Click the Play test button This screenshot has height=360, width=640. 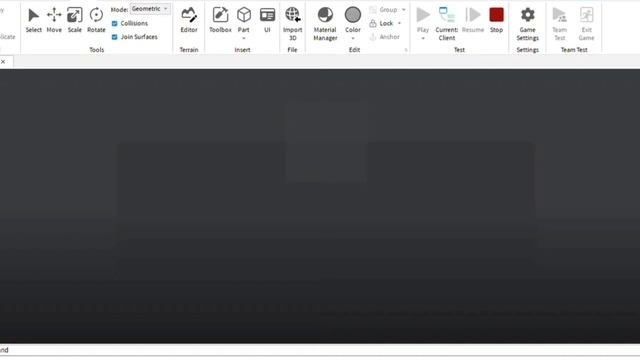click(423, 20)
